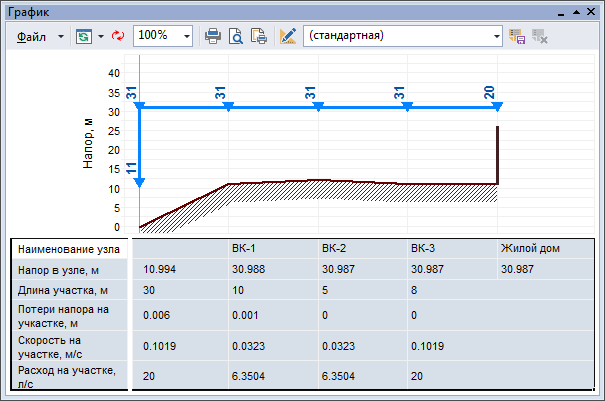Screen dimensions: 605x401
Task: Select the Наименование узла row header
Action: point(68,249)
